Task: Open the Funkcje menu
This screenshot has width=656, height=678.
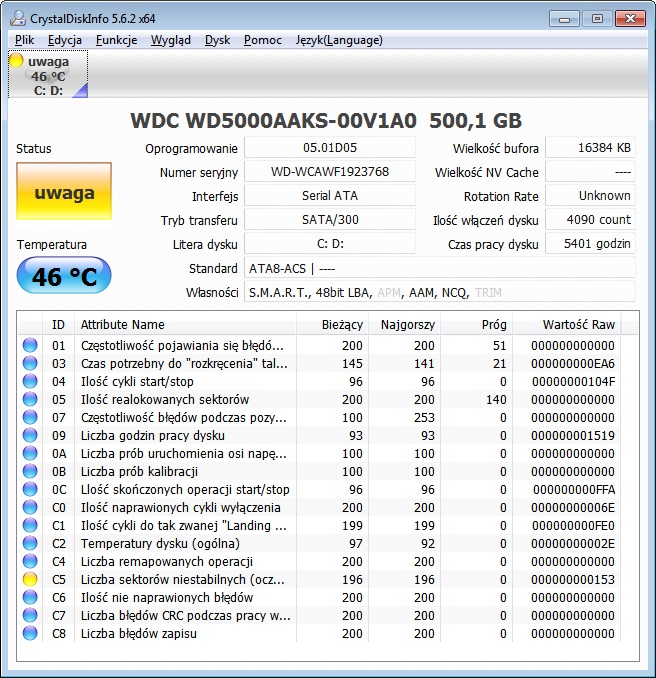Action: click(116, 40)
